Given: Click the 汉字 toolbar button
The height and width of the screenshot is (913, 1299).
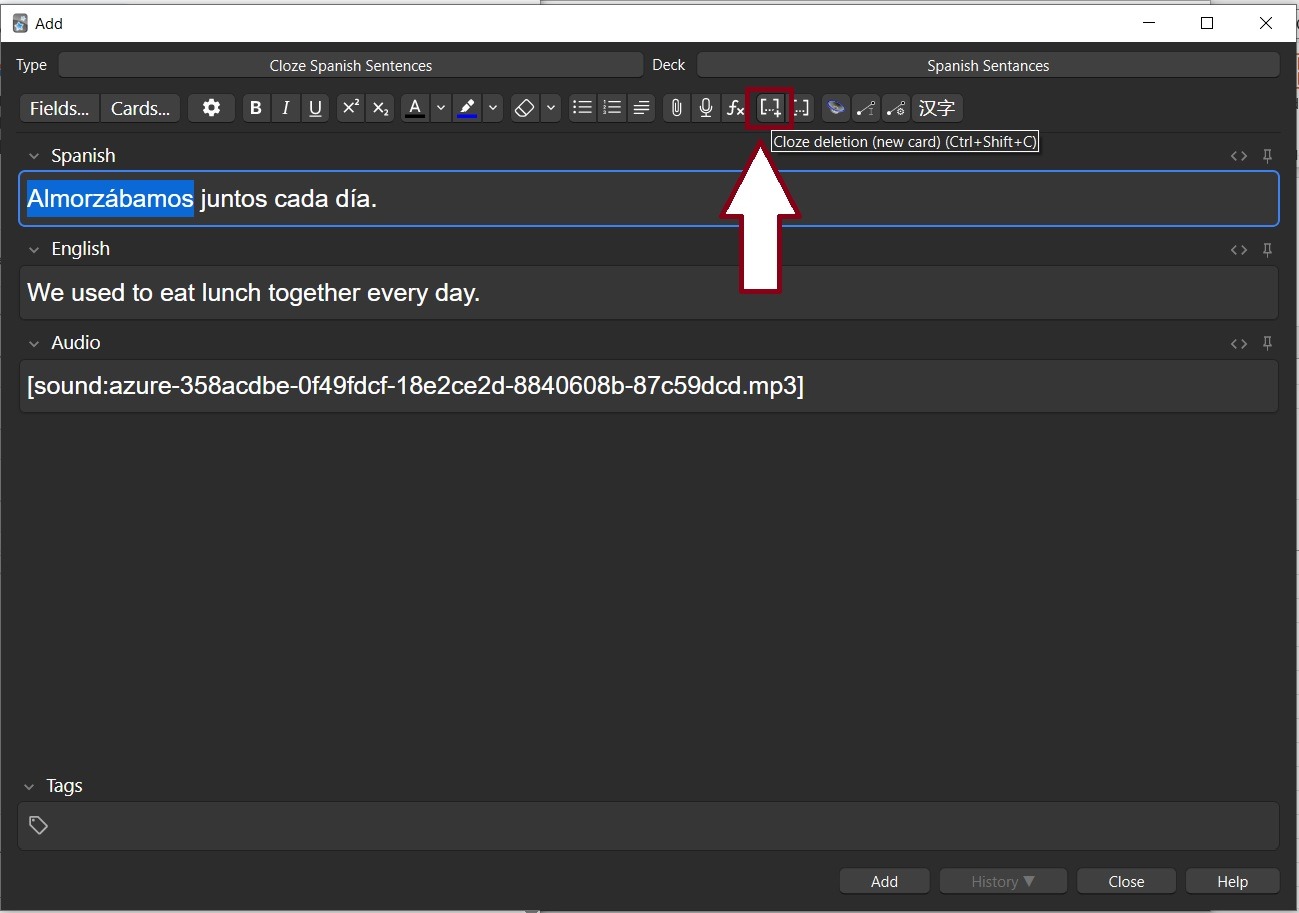Looking at the screenshot, I should point(937,108).
